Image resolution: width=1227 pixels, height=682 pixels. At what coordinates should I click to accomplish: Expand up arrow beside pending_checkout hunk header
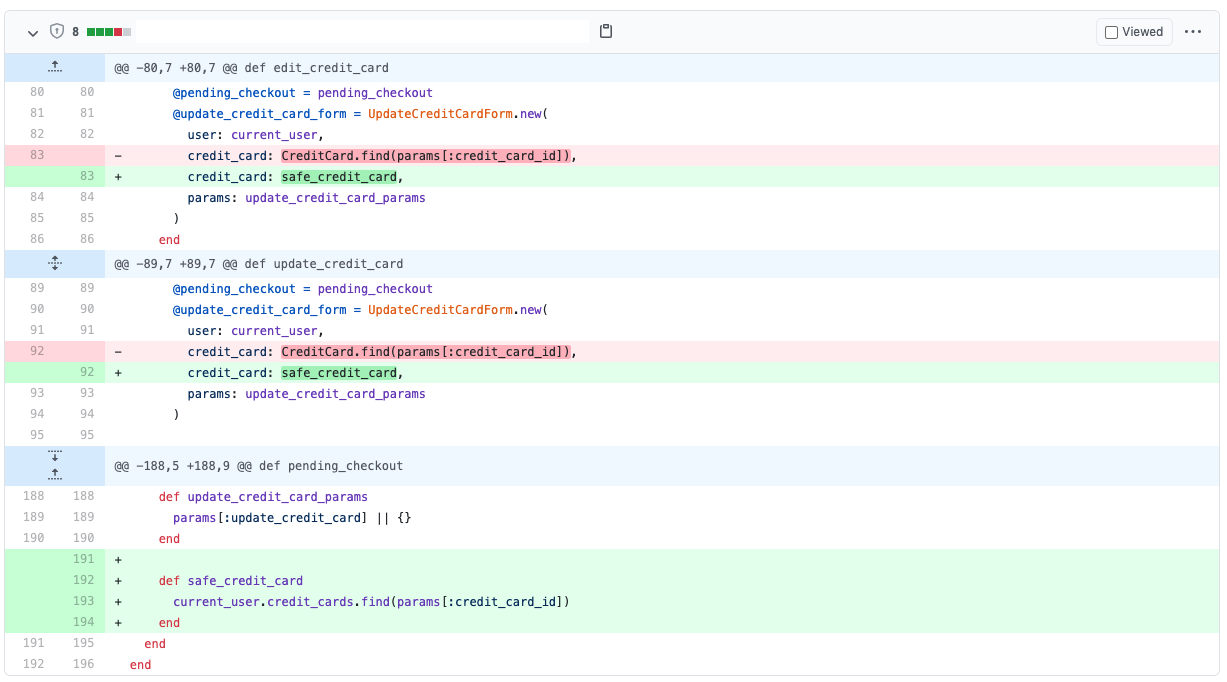[x=55, y=474]
